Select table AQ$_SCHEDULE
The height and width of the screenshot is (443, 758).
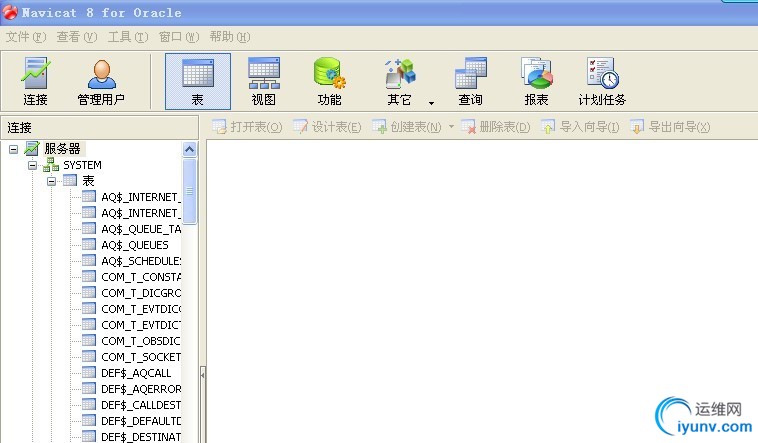point(141,261)
